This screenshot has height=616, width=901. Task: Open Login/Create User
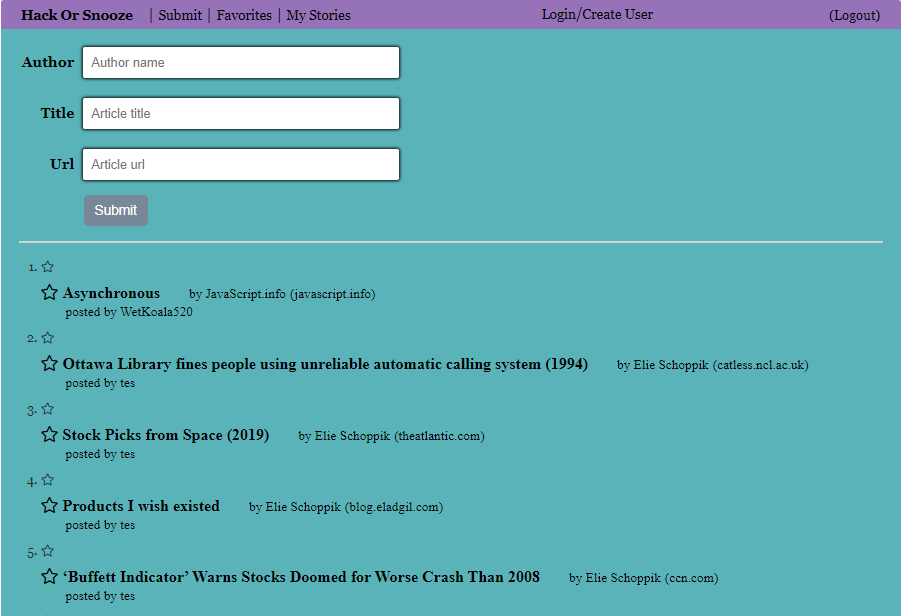(x=597, y=15)
